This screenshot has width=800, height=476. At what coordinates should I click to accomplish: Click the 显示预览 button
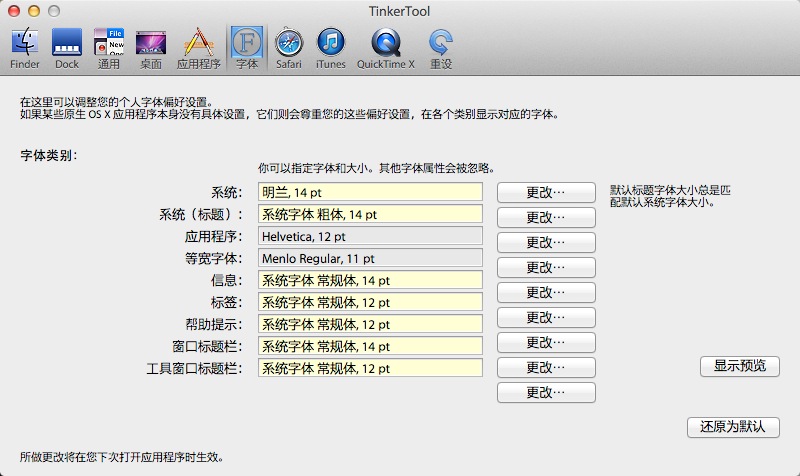[x=740, y=366]
